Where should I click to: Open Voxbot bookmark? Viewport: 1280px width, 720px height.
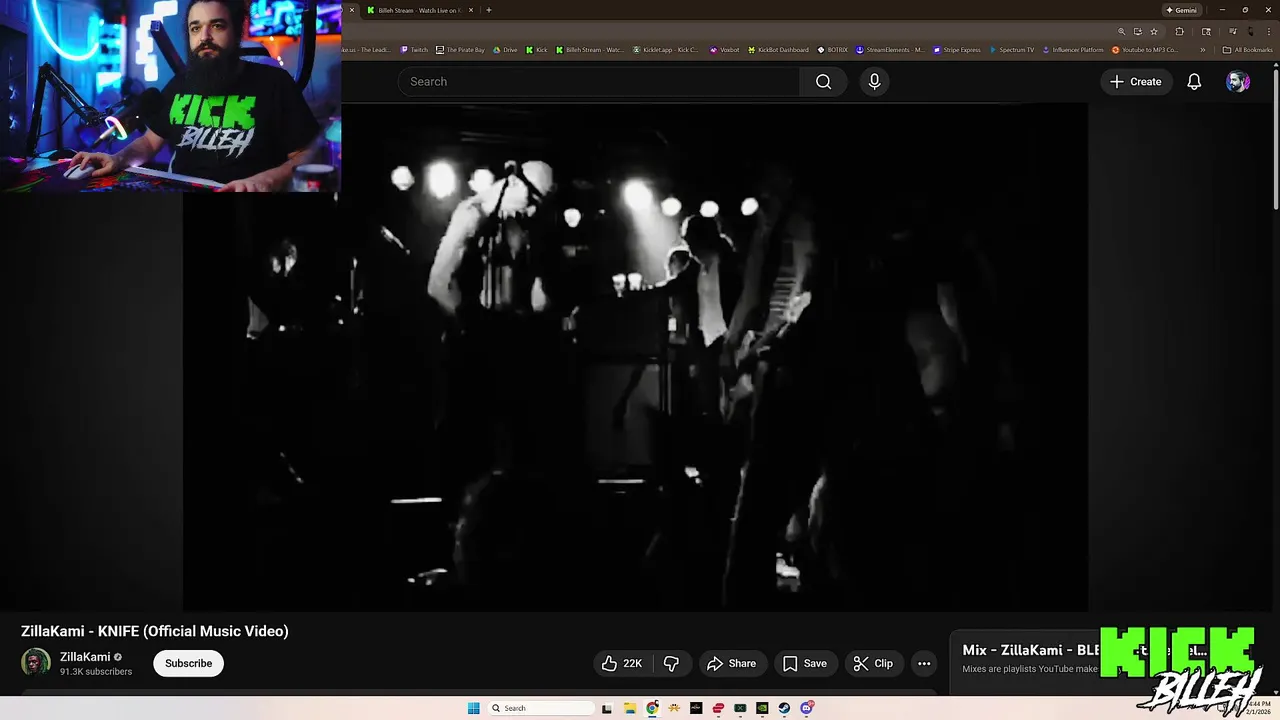tap(725, 50)
